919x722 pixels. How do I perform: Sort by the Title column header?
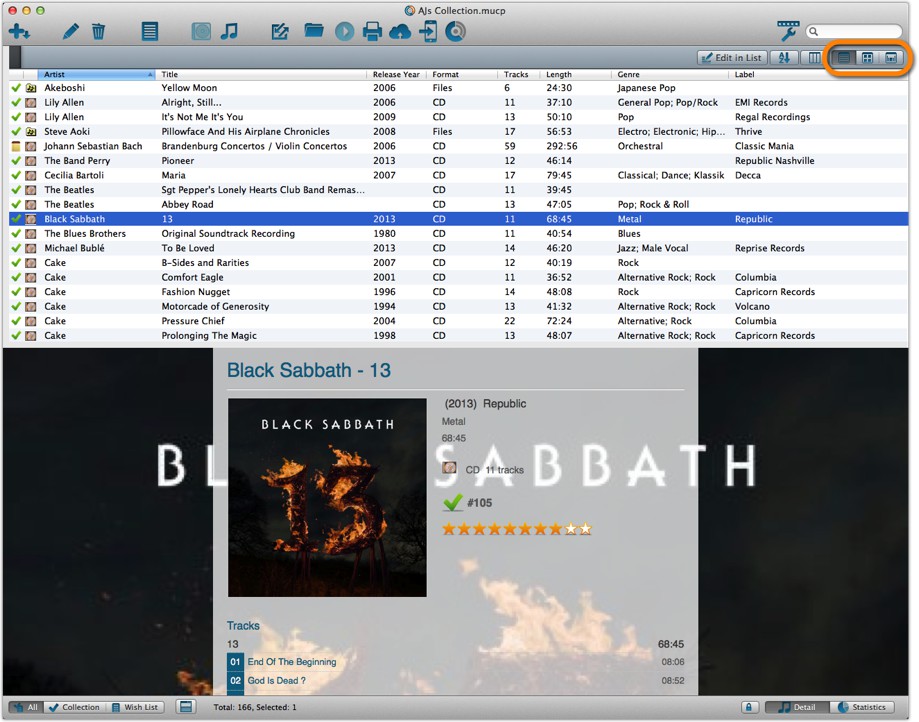261,74
